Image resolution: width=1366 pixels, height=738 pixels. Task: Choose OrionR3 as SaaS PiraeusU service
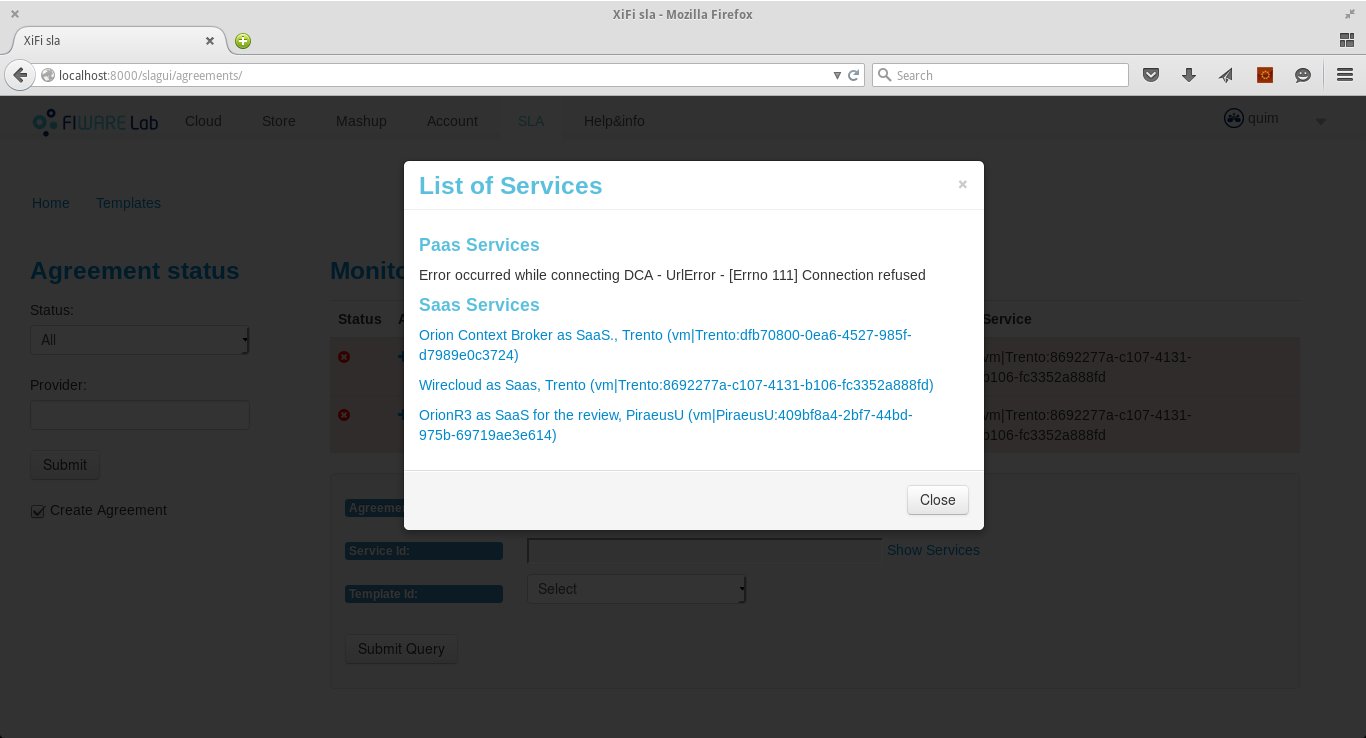point(666,425)
